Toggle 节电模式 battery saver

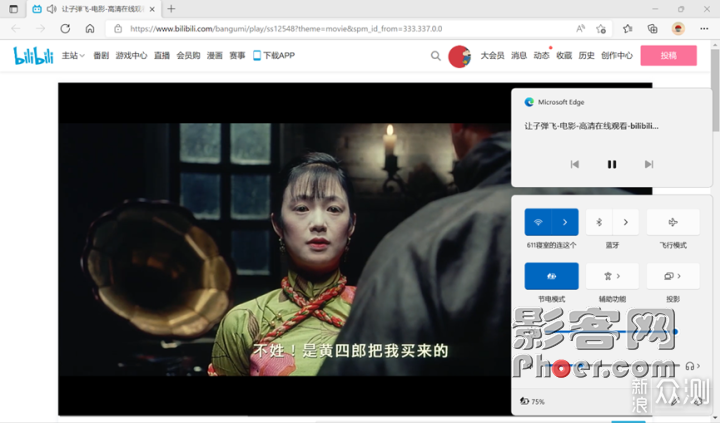pyautogui.click(x=551, y=276)
